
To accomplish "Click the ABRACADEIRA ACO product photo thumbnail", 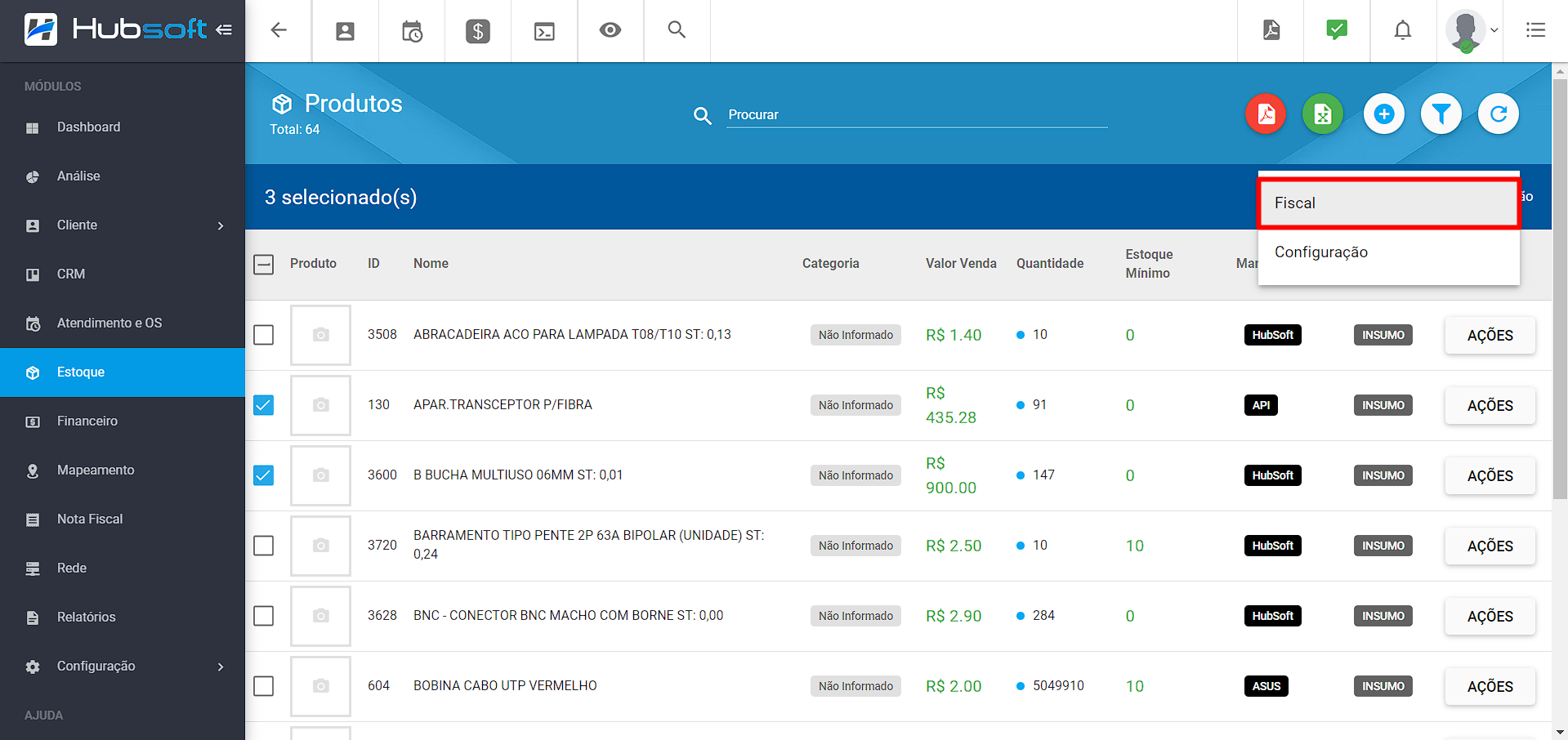I will click(321, 335).
